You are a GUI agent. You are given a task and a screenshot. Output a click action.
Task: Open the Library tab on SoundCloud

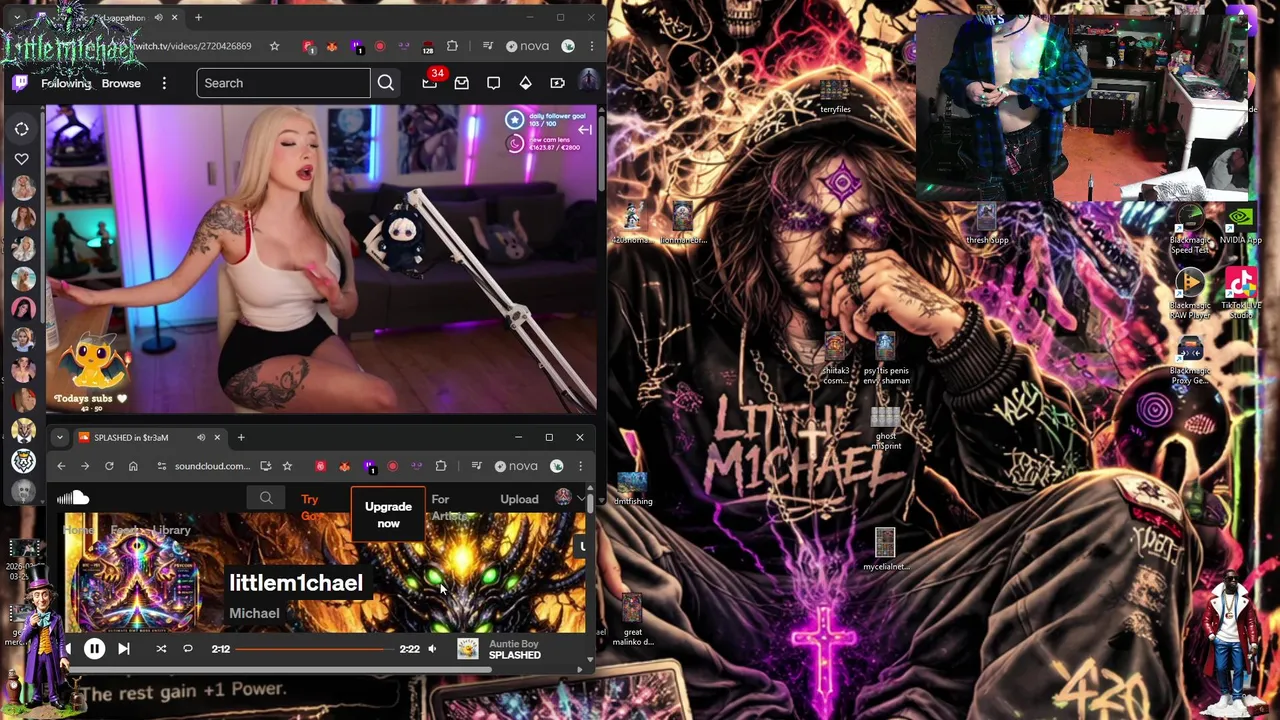171,531
